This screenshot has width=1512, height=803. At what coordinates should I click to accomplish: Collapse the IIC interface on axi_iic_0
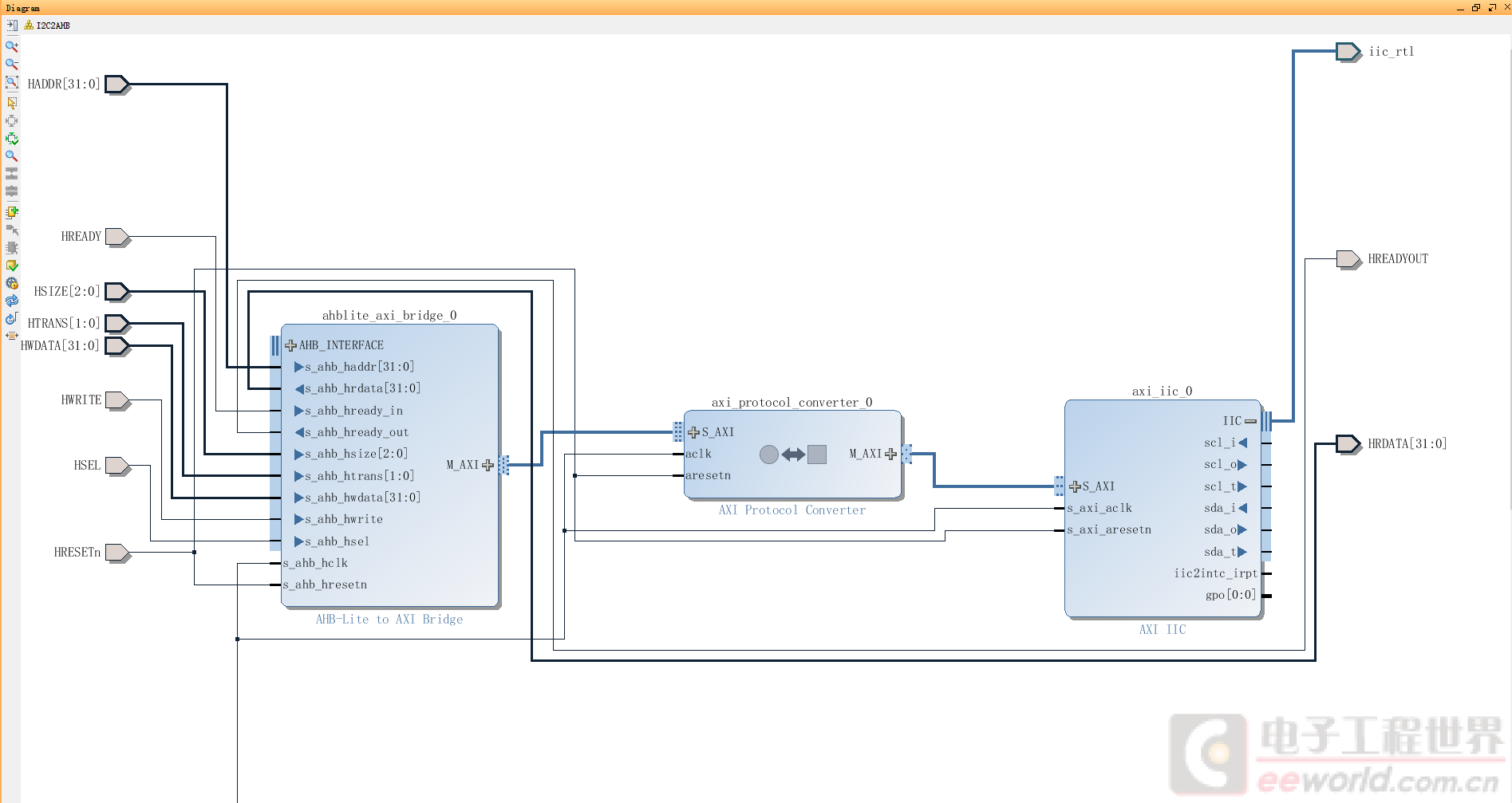pyautogui.click(x=1250, y=421)
